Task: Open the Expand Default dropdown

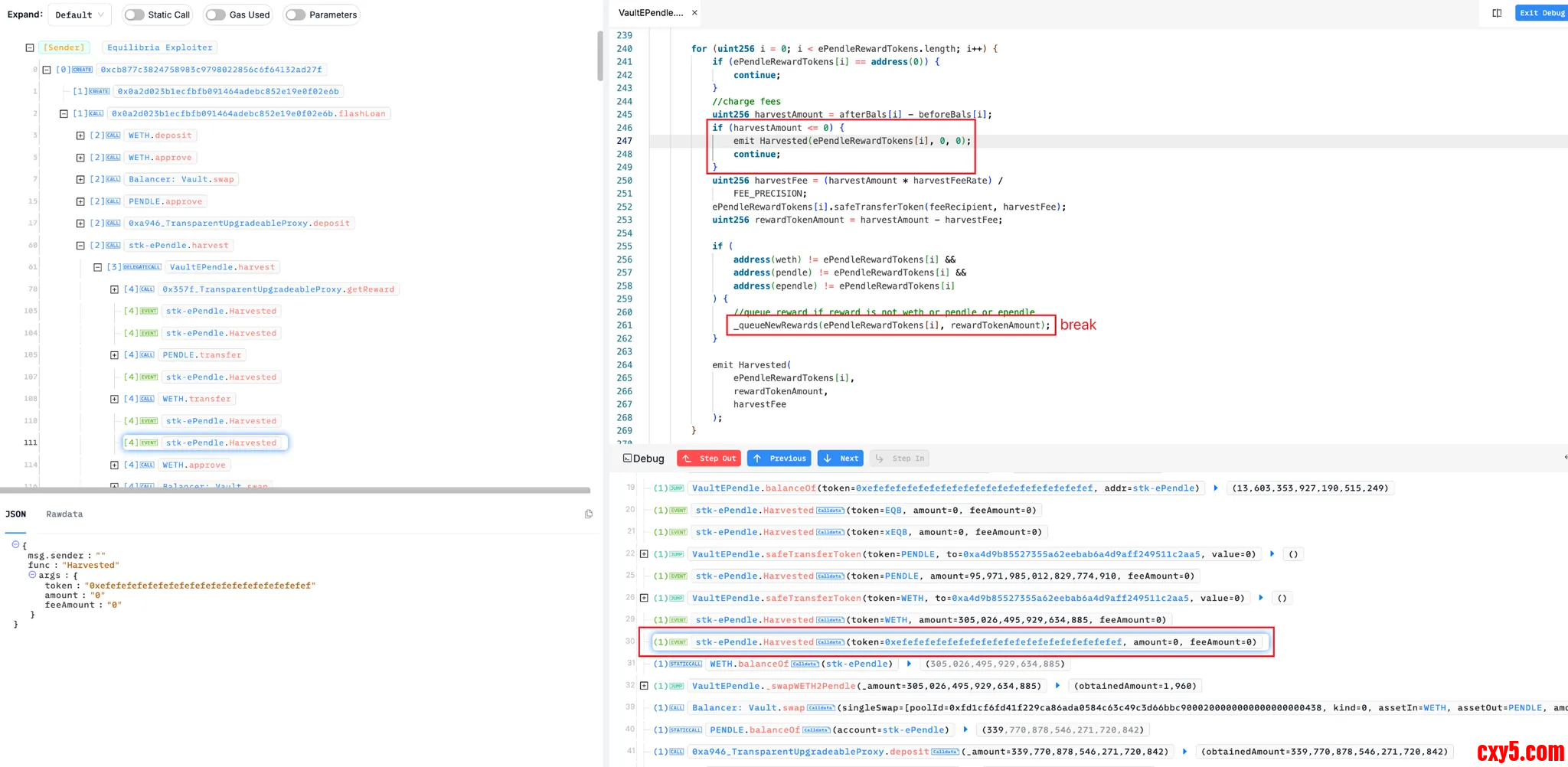Action: pos(80,15)
